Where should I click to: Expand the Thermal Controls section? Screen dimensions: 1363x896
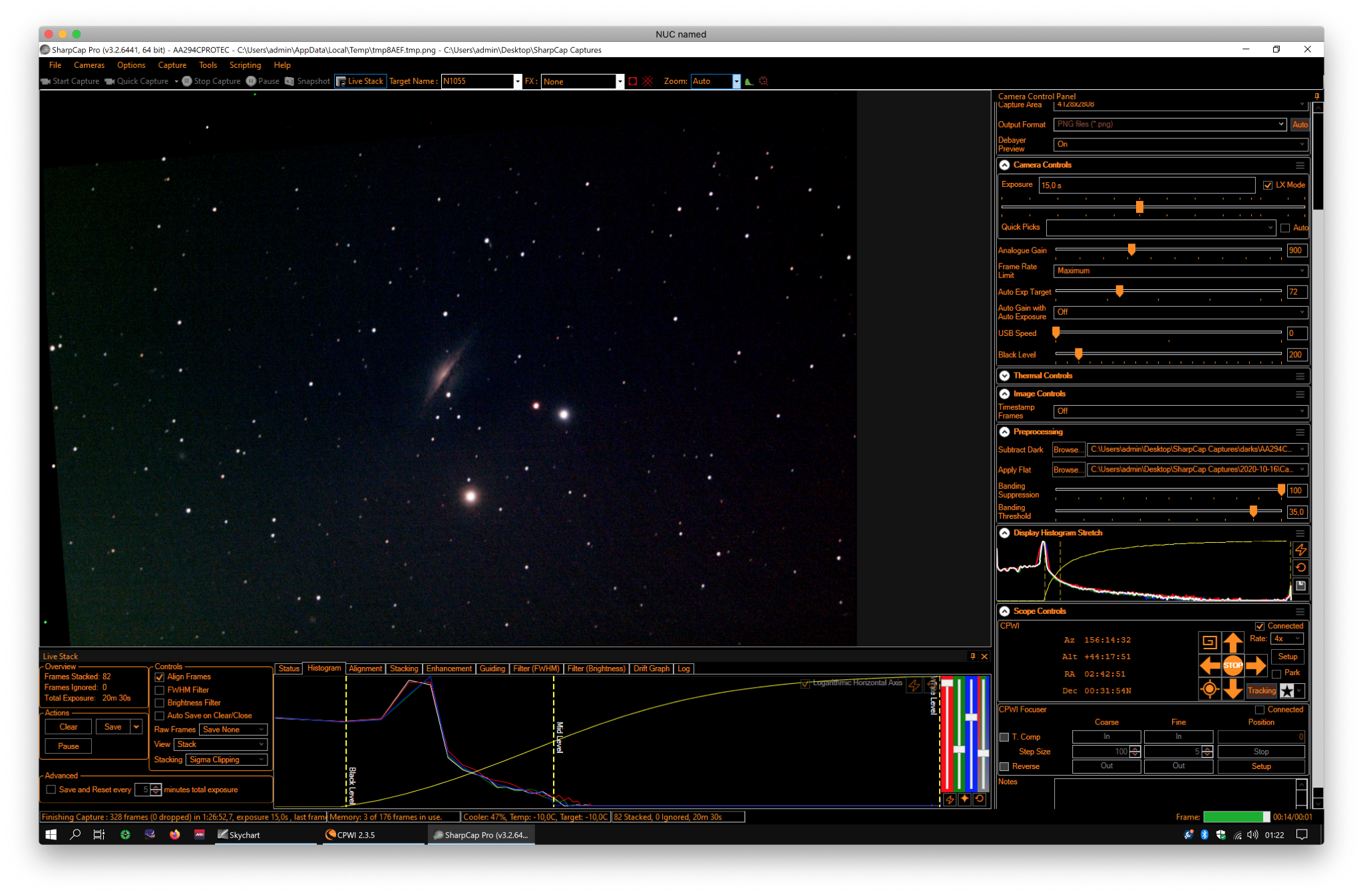click(1004, 376)
